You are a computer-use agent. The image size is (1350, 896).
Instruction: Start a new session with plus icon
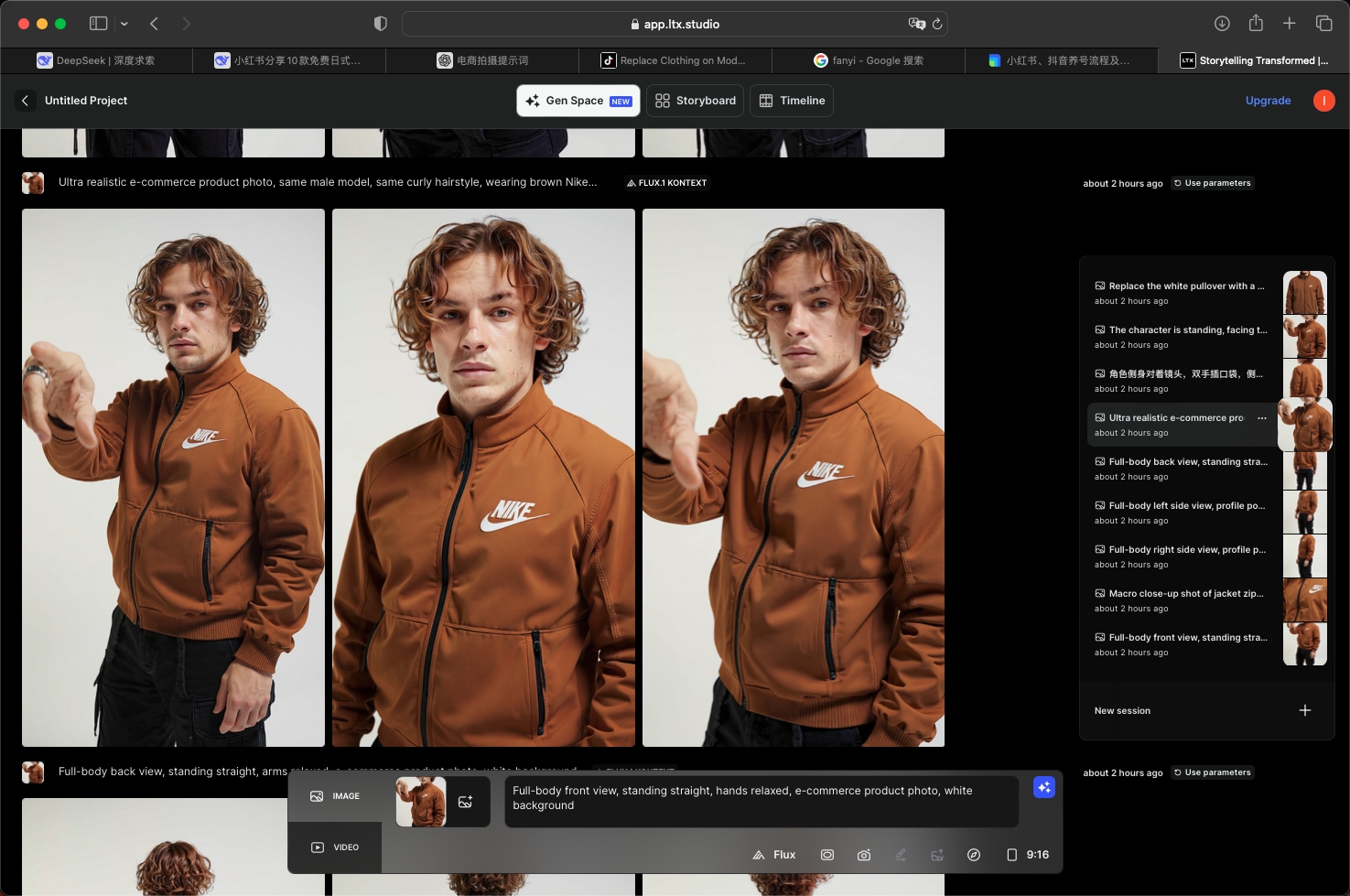[1305, 710]
